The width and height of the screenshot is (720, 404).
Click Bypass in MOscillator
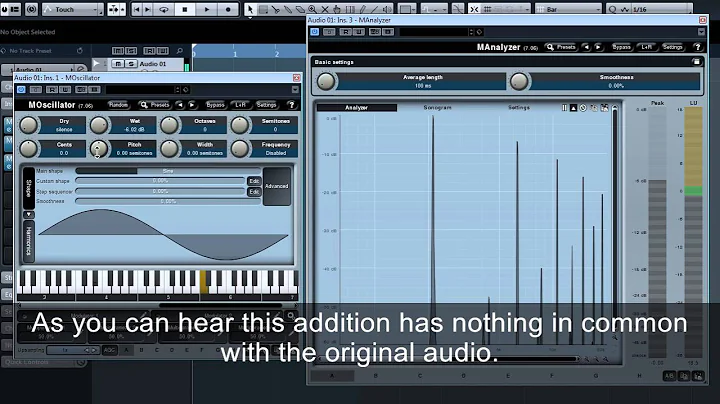[x=215, y=105]
